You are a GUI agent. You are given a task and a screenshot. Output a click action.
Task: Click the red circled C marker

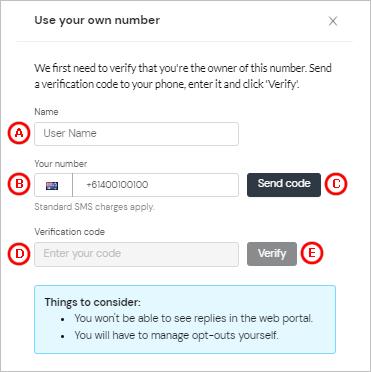tap(336, 184)
